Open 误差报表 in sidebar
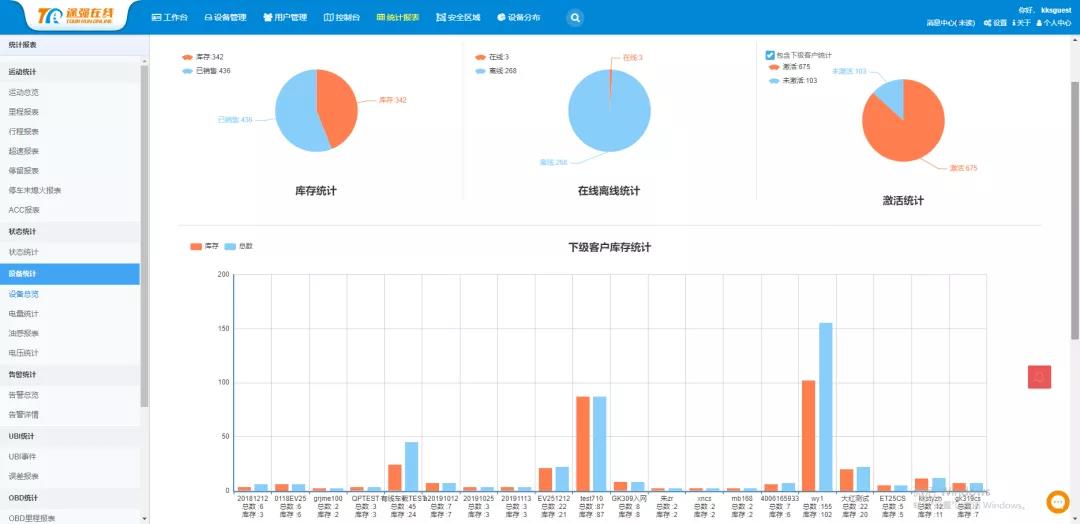 pyautogui.click(x=23, y=476)
